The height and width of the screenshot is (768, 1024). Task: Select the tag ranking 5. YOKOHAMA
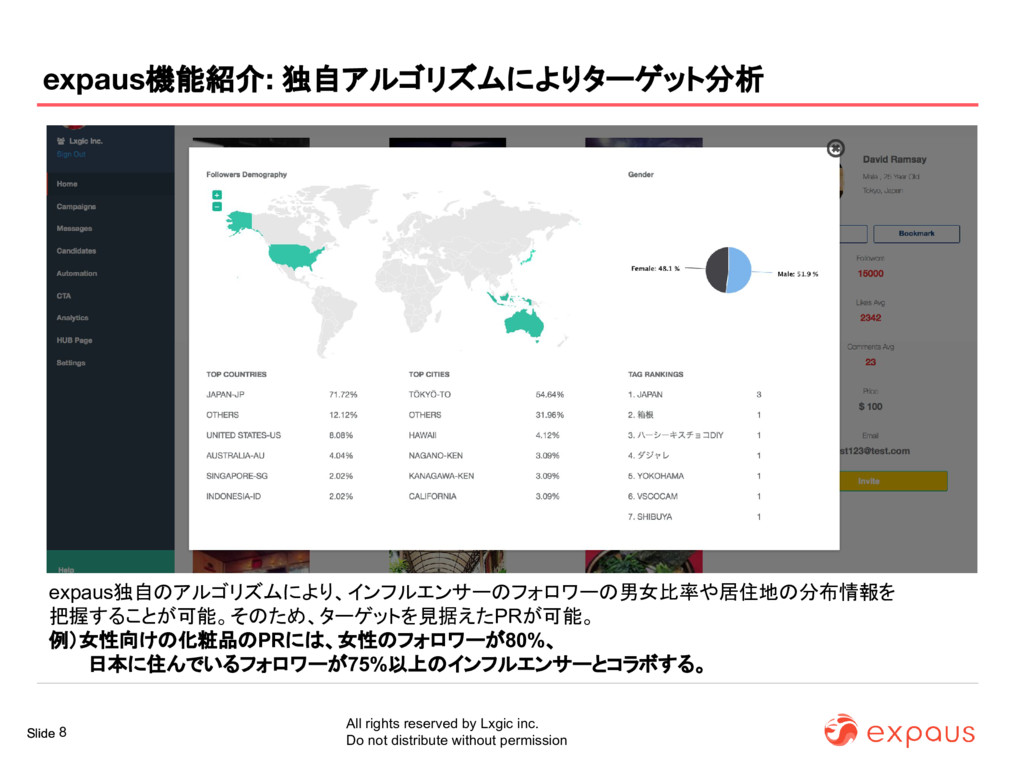point(695,476)
